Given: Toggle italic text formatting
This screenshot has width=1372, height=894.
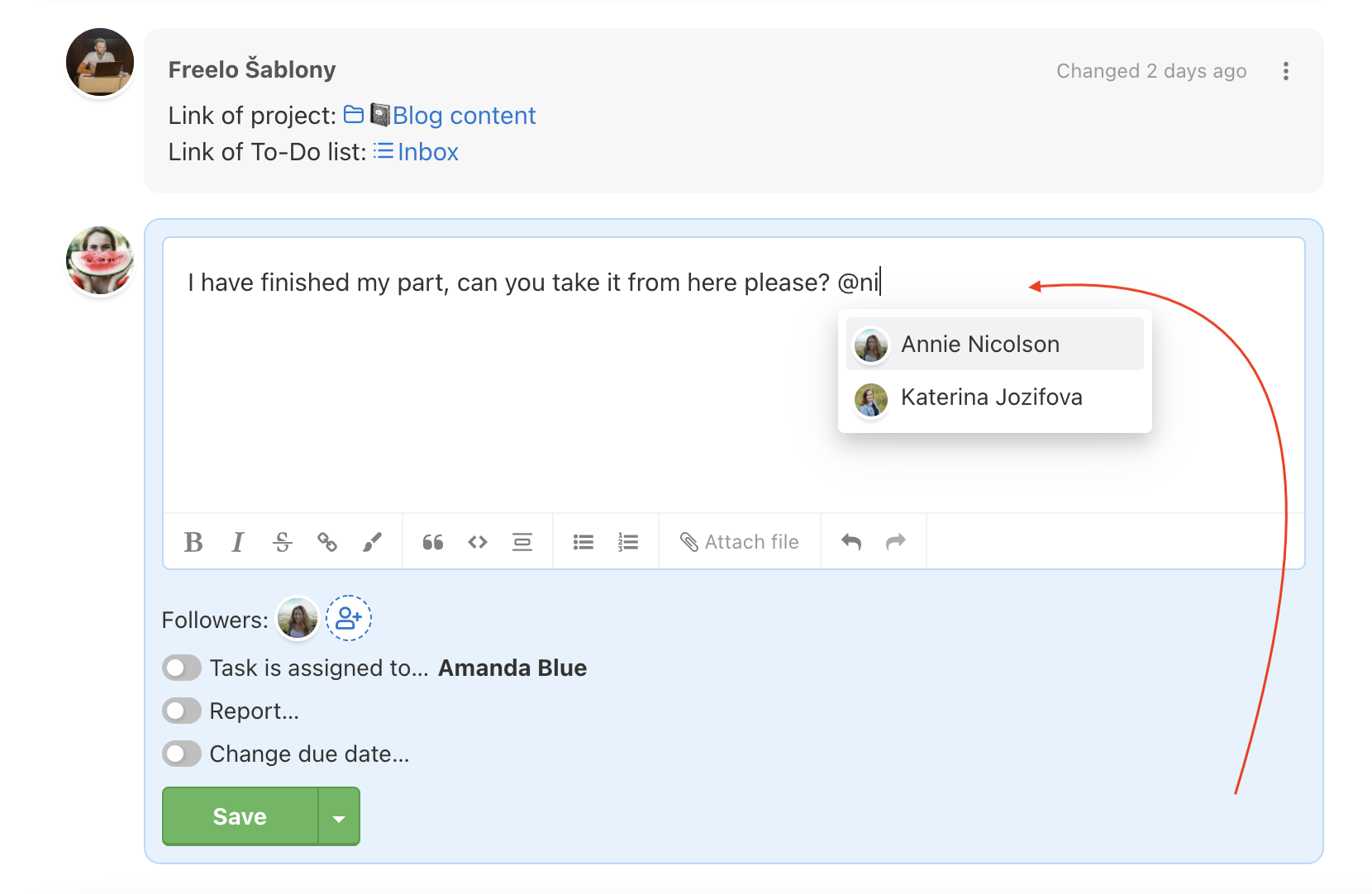Looking at the screenshot, I should coord(238,542).
